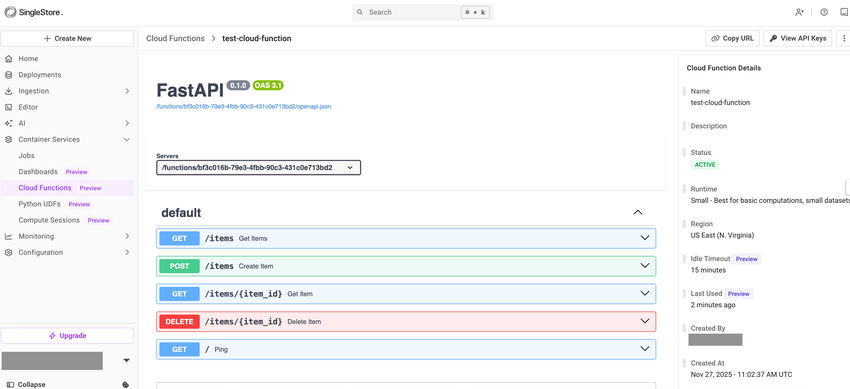The width and height of the screenshot is (850, 389).
Task: Click the test-cloud-function breadcrumb title
Action: [x=257, y=38]
